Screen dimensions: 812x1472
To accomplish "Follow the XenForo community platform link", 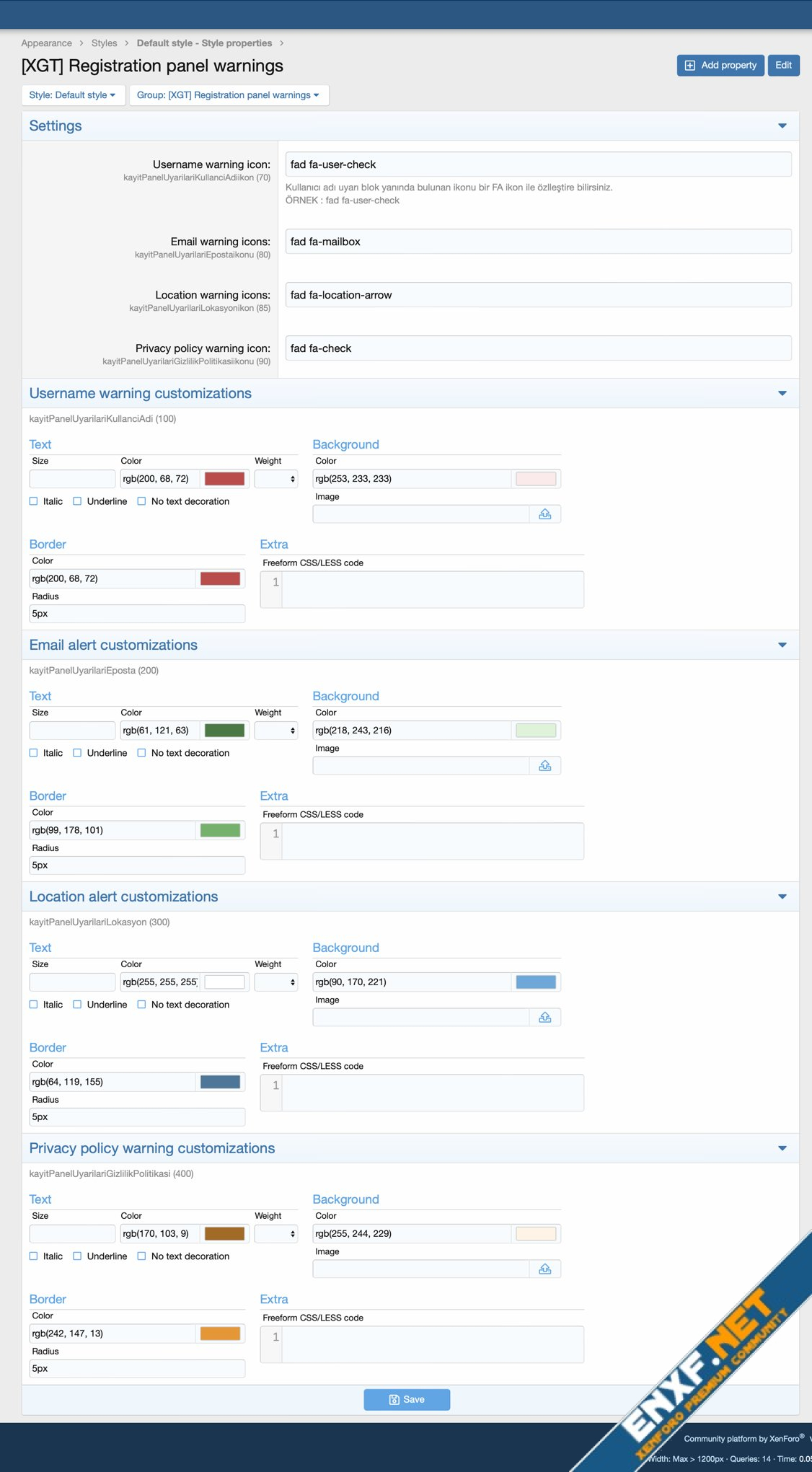I will [x=743, y=1439].
